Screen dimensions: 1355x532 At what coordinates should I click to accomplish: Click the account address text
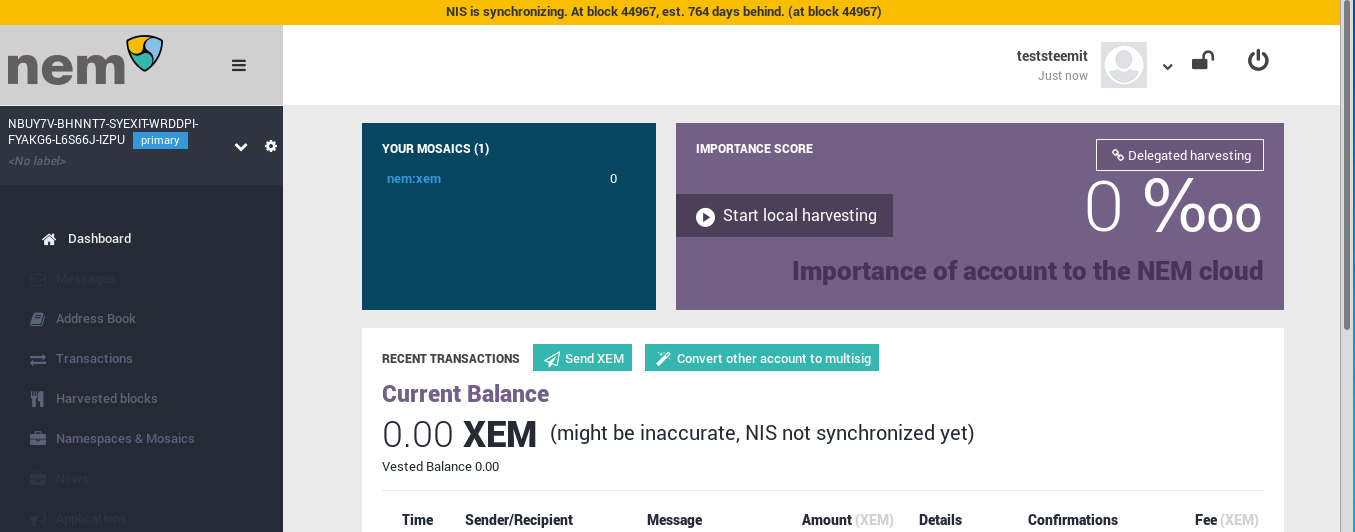coord(103,132)
